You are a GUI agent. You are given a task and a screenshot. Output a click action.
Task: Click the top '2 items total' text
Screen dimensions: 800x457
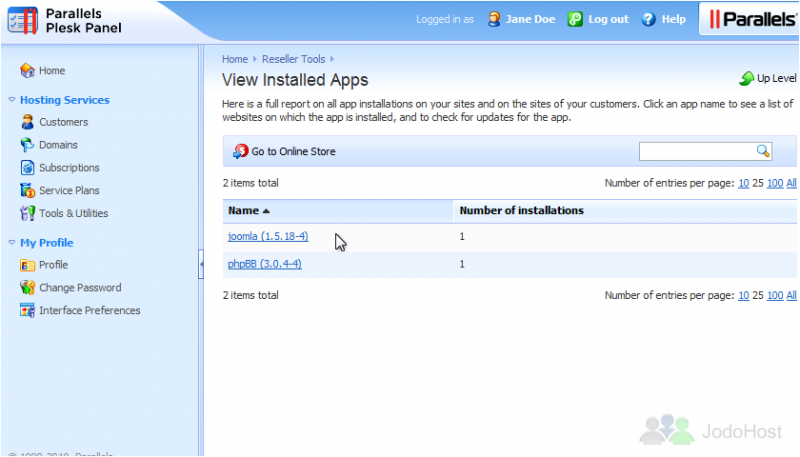251,183
